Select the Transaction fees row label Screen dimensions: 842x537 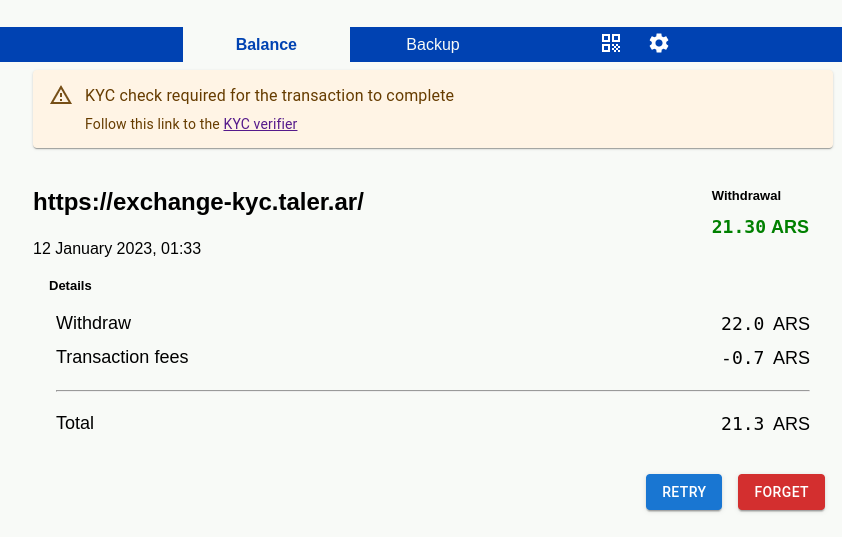click(x=122, y=357)
